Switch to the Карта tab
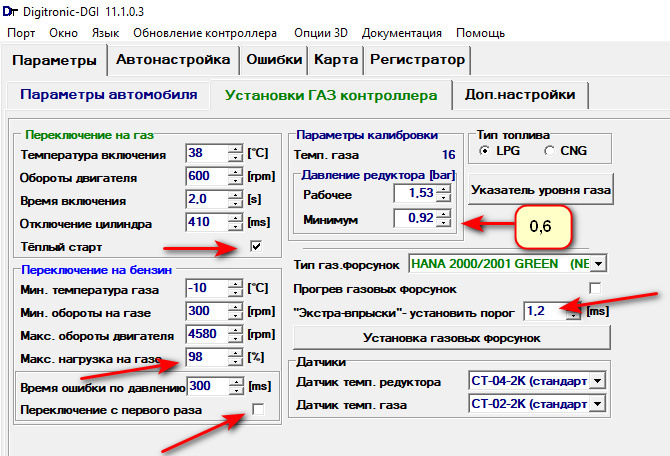Viewport: 670px width, 456px height. (x=336, y=59)
